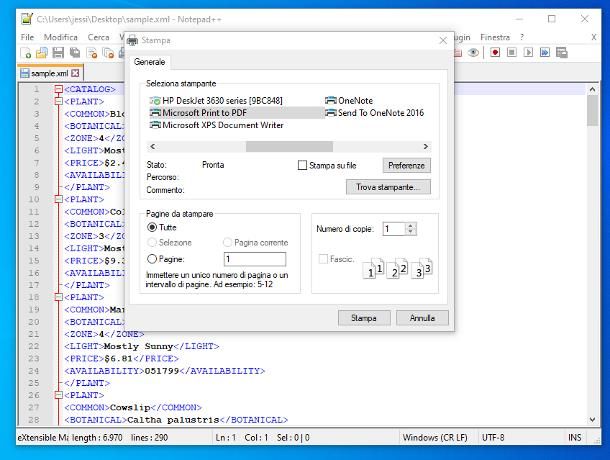The width and height of the screenshot is (610, 460).
Task: Click the Run macro multiple times icon
Action: click(x=545, y=52)
